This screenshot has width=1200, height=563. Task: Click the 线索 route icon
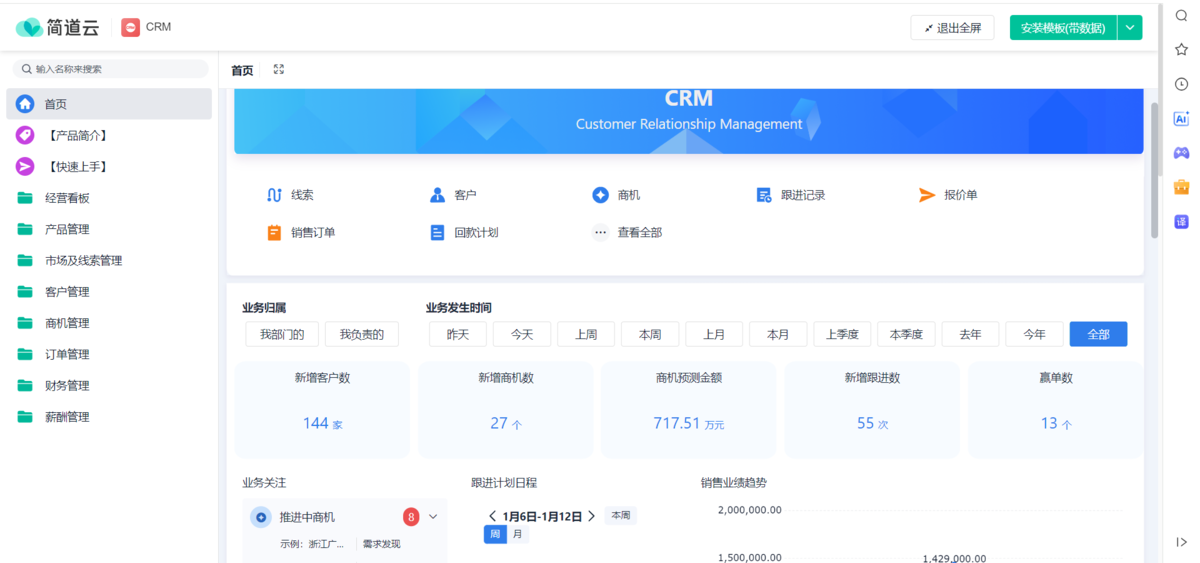274,195
